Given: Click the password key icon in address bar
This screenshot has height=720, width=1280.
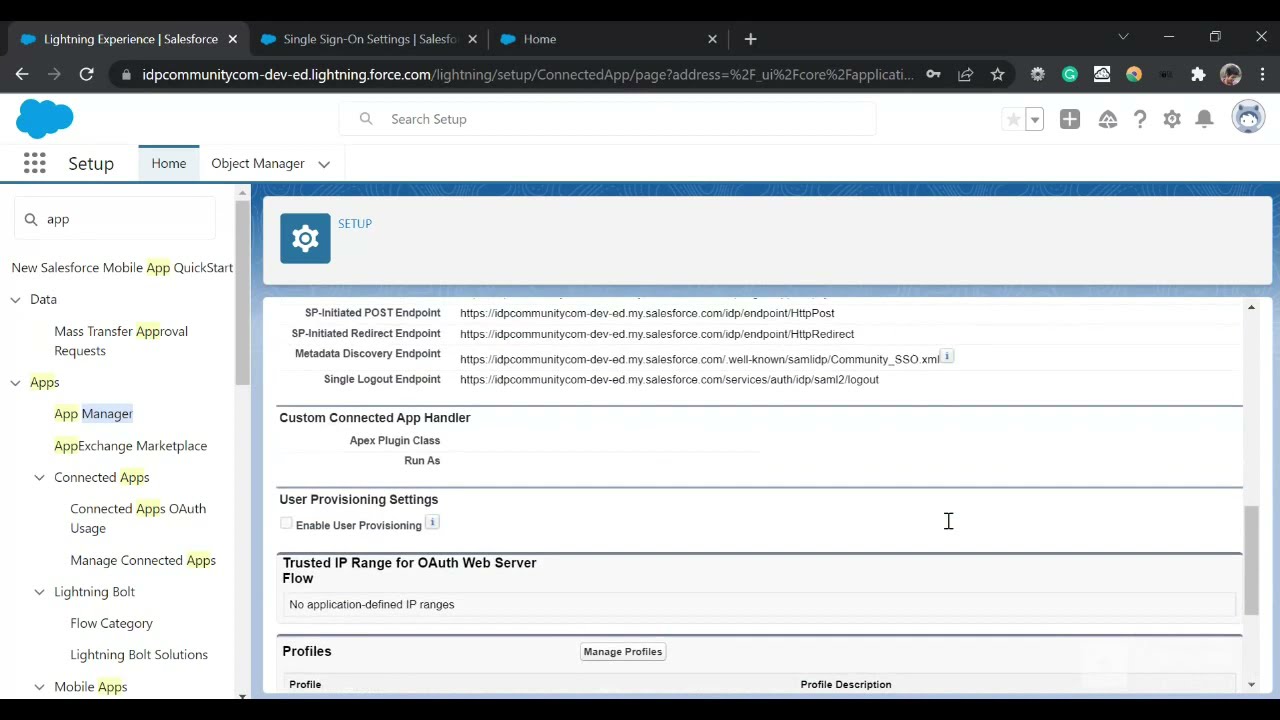Looking at the screenshot, I should (x=933, y=74).
